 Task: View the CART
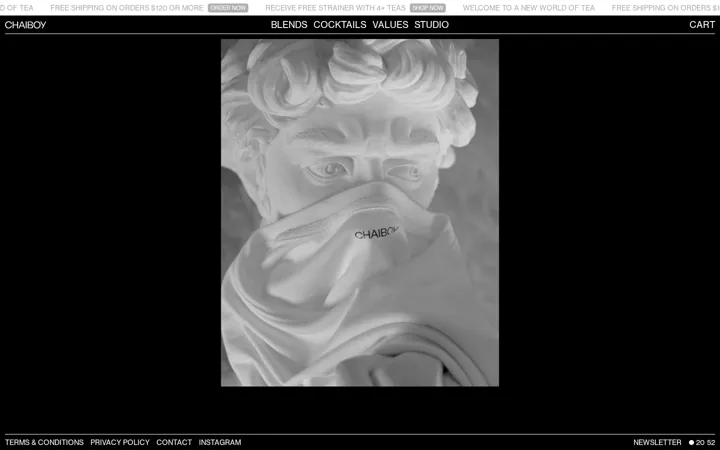click(702, 25)
